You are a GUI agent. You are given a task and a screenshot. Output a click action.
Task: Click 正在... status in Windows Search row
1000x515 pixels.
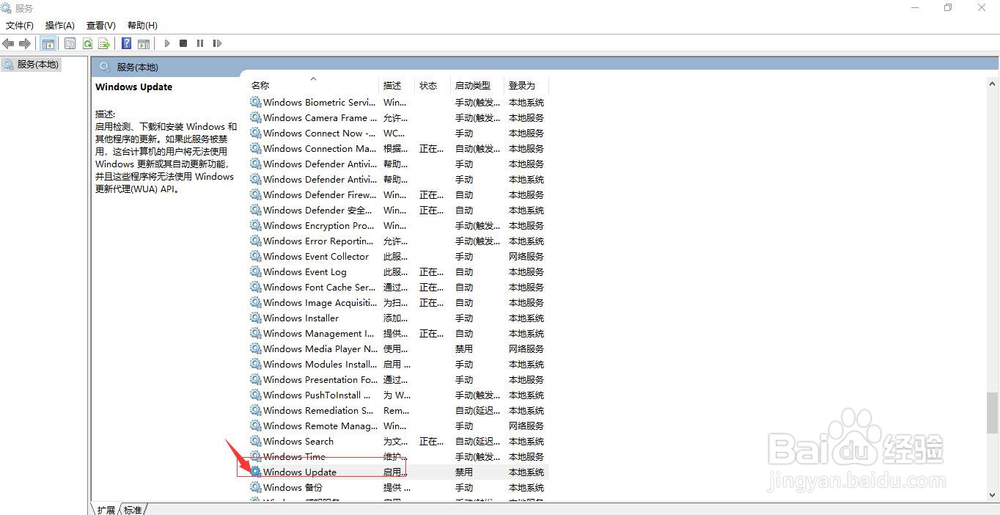(431, 441)
